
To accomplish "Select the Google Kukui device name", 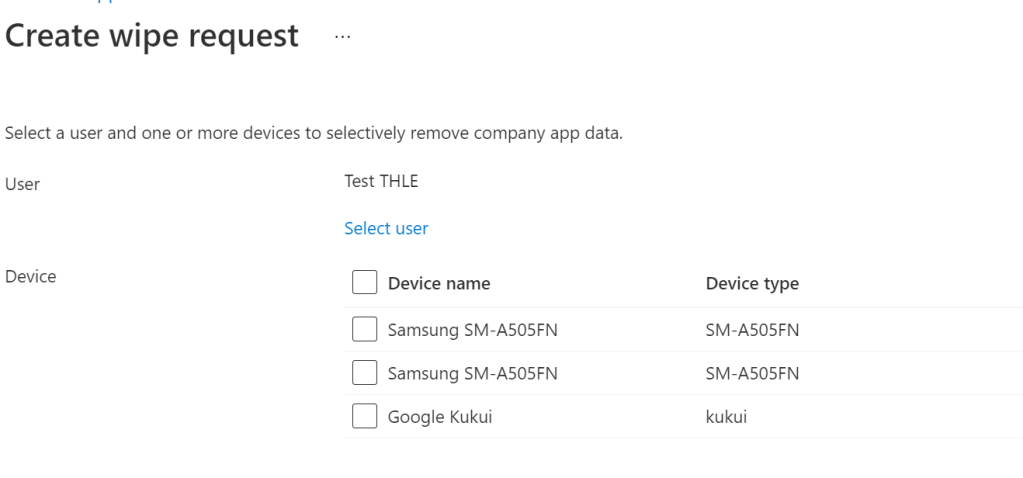I will pos(440,417).
